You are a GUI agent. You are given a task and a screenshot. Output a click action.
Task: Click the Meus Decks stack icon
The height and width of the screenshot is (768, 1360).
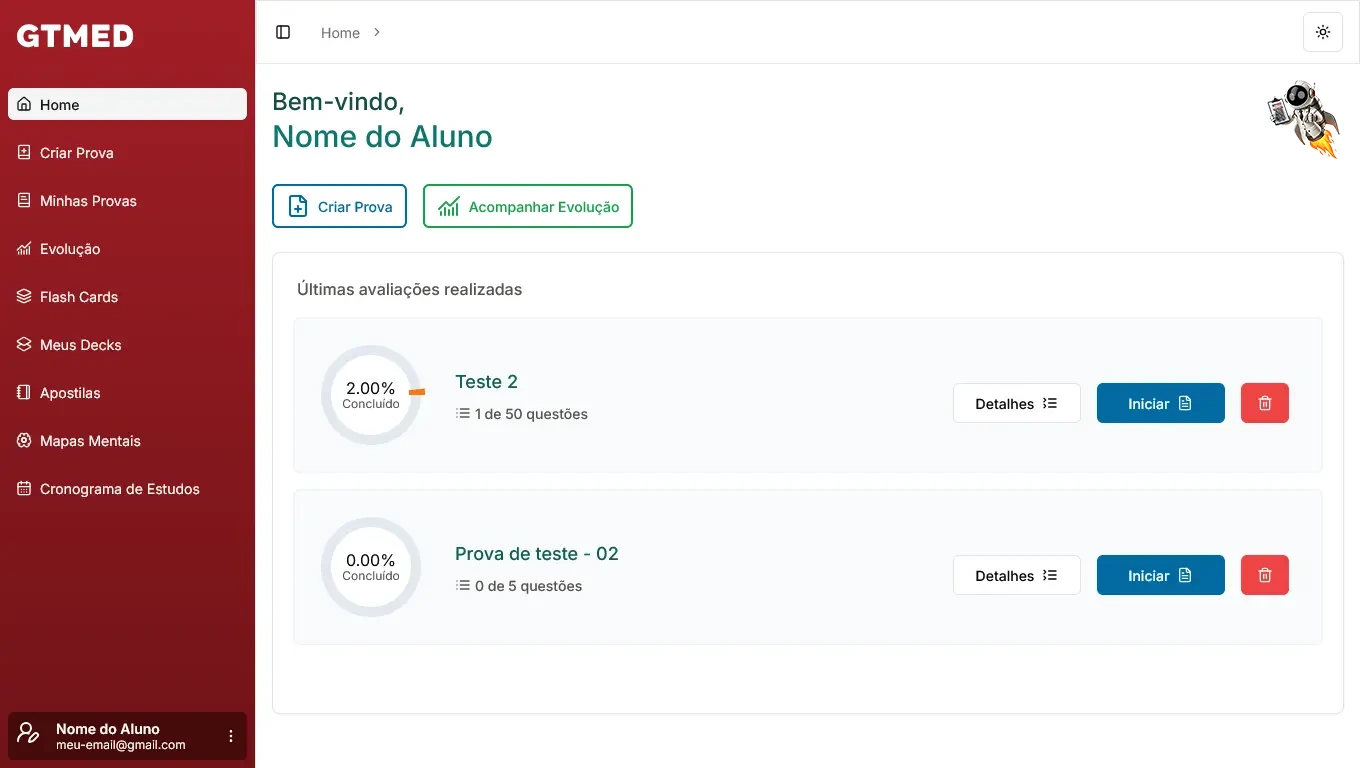point(24,345)
